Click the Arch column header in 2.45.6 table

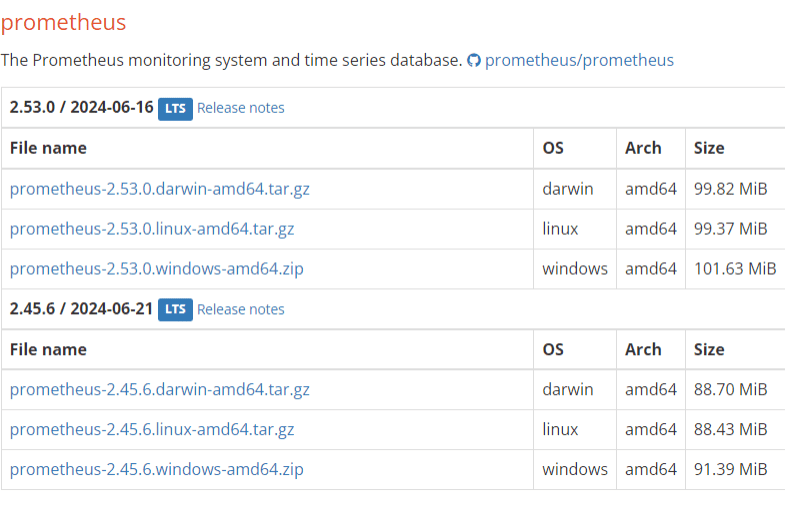click(643, 350)
